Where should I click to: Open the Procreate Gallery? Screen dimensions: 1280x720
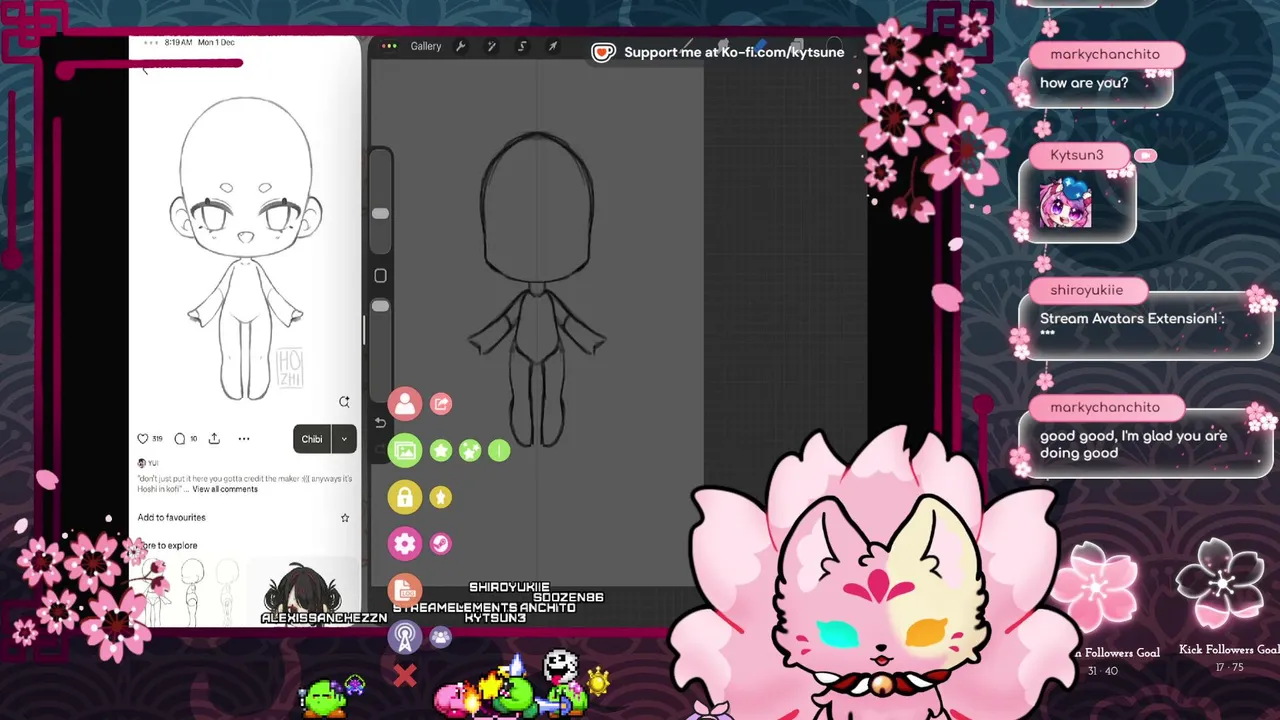click(x=425, y=46)
